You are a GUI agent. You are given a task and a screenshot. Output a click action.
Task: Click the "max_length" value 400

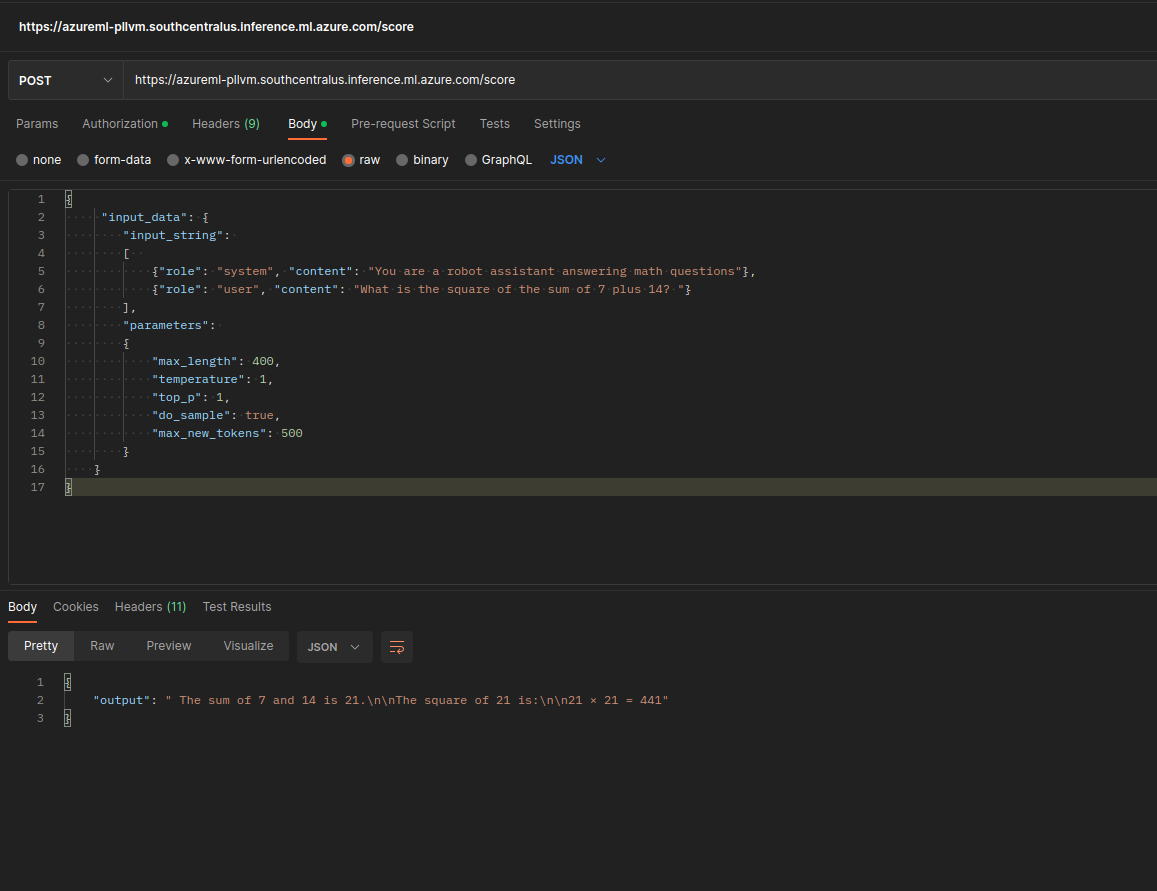(263, 361)
